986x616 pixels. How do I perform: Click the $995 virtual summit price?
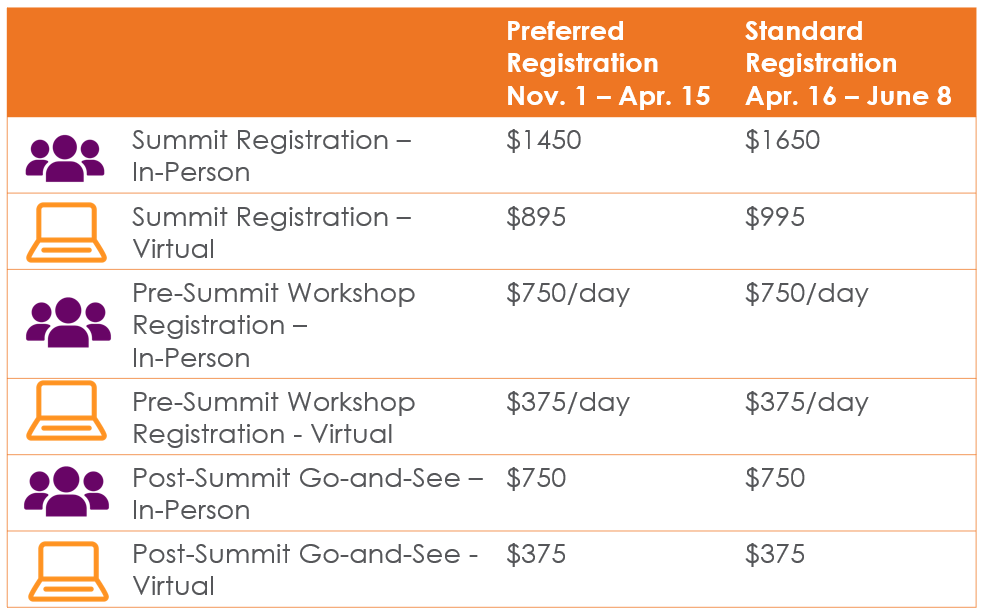click(x=775, y=217)
